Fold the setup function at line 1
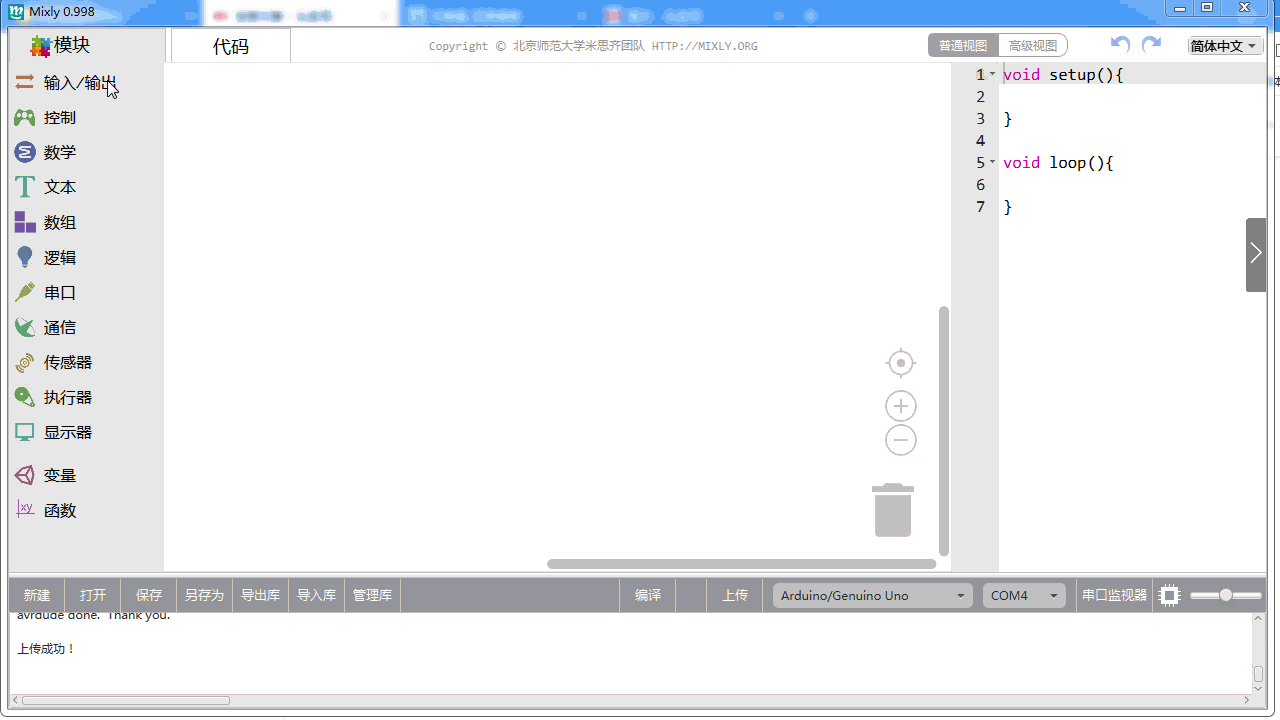This screenshot has width=1280, height=720. pyautogui.click(x=992, y=75)
